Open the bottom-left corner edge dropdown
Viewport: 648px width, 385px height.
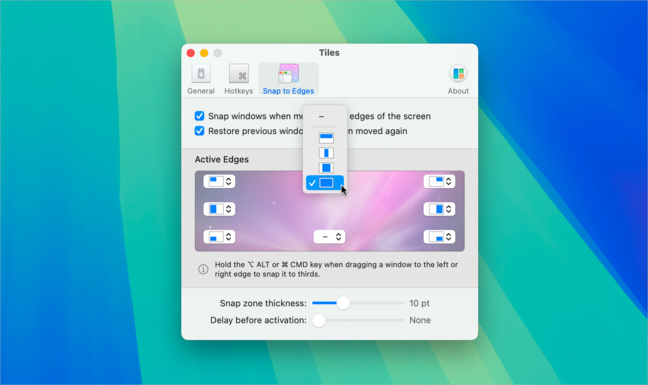click(219, 236)
